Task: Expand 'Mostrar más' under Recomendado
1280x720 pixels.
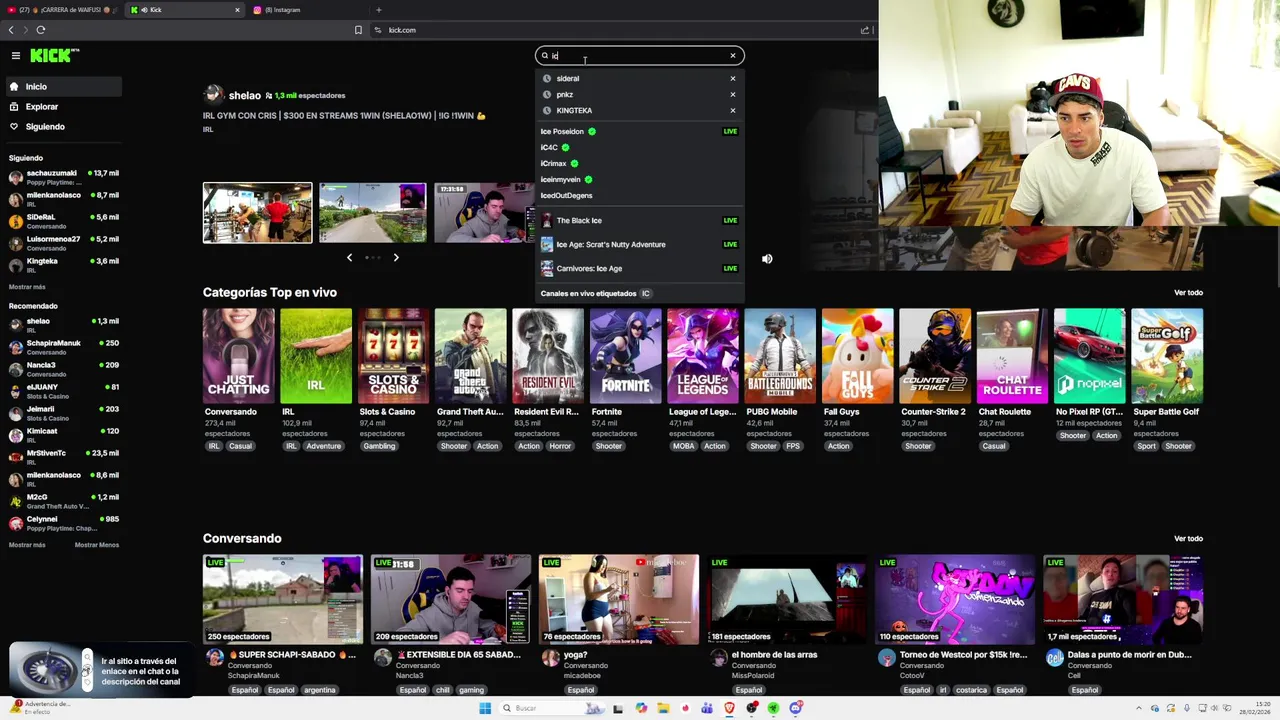Action: (x=27, y=545)
